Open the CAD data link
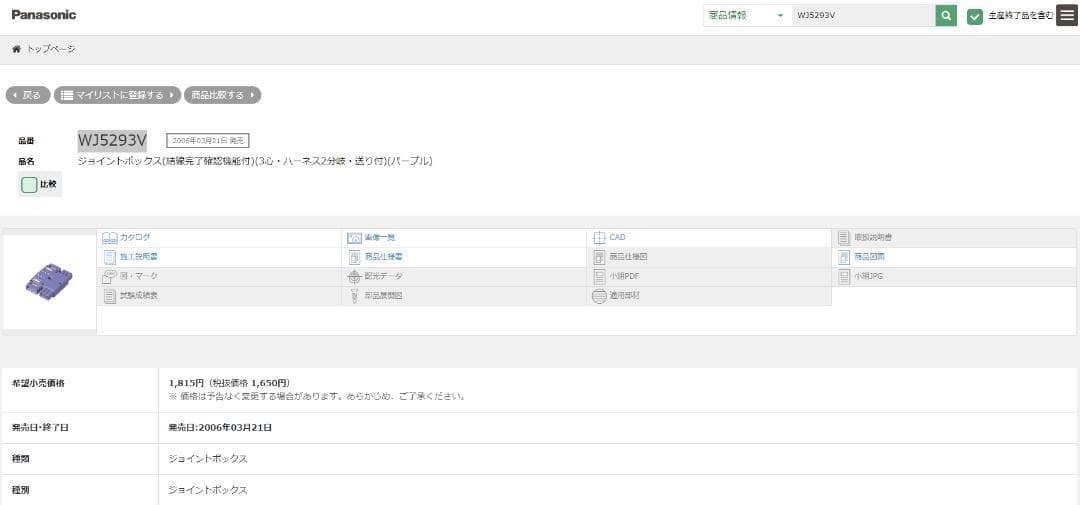Screen dimensions: 1080x505 pos(616,238)
